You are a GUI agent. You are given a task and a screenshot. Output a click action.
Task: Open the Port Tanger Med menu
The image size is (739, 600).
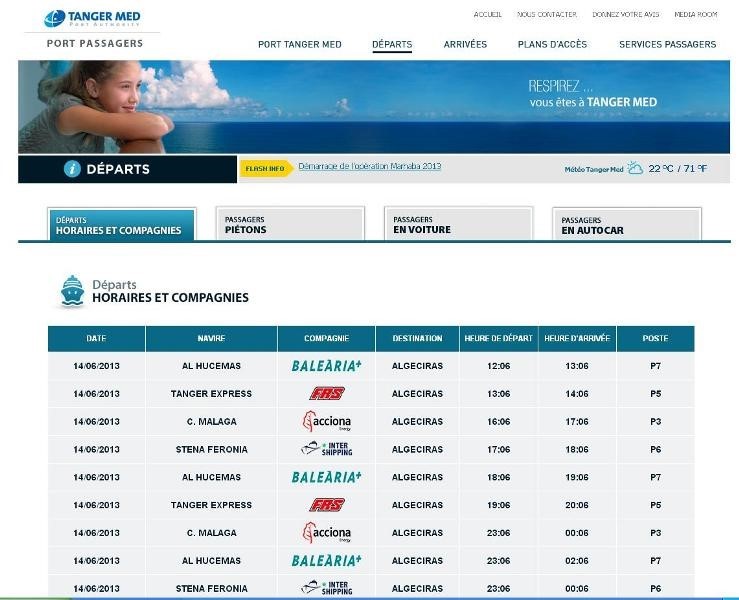coord(299,44)
